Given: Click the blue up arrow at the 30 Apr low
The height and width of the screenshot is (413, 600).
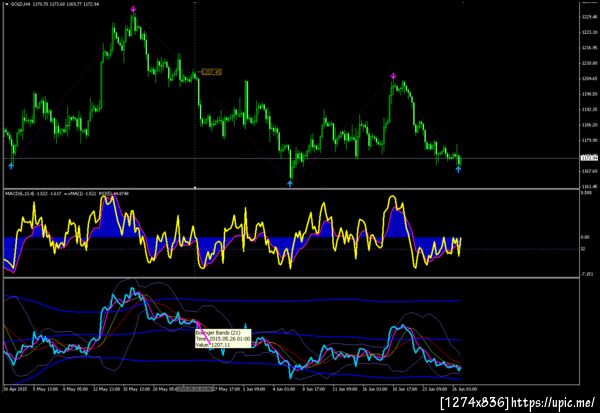Looking at the screenshot, I should (11, 166).
